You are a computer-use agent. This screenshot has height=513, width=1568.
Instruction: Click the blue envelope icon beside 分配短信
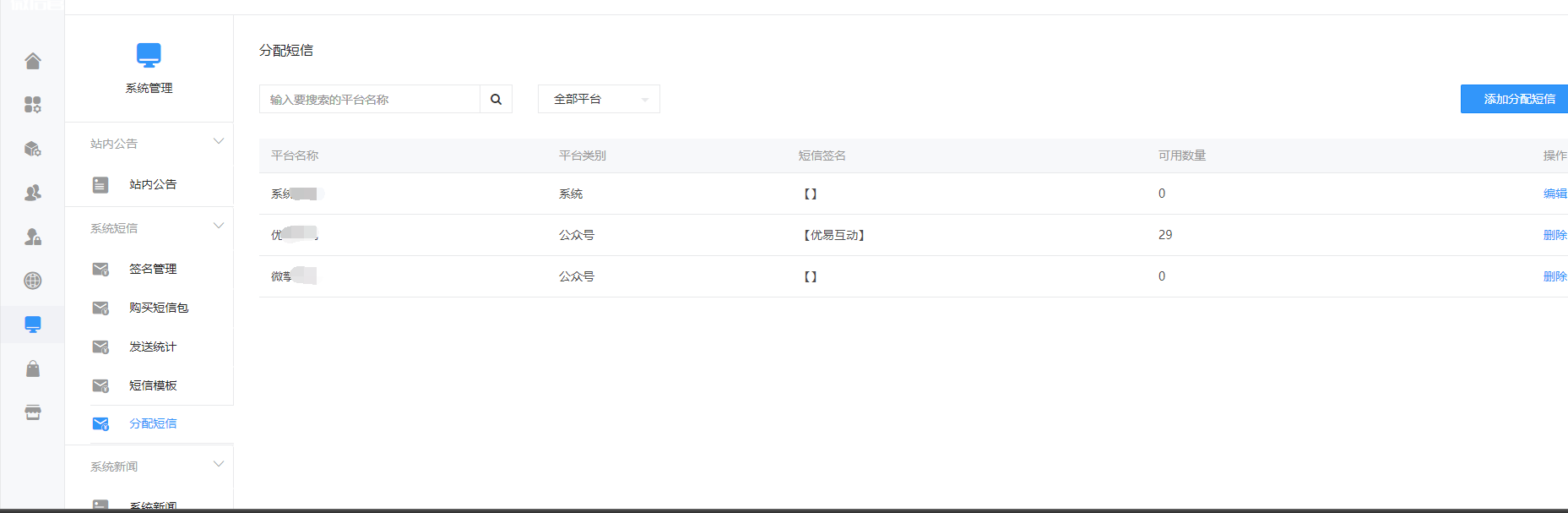tap(100, 423)
